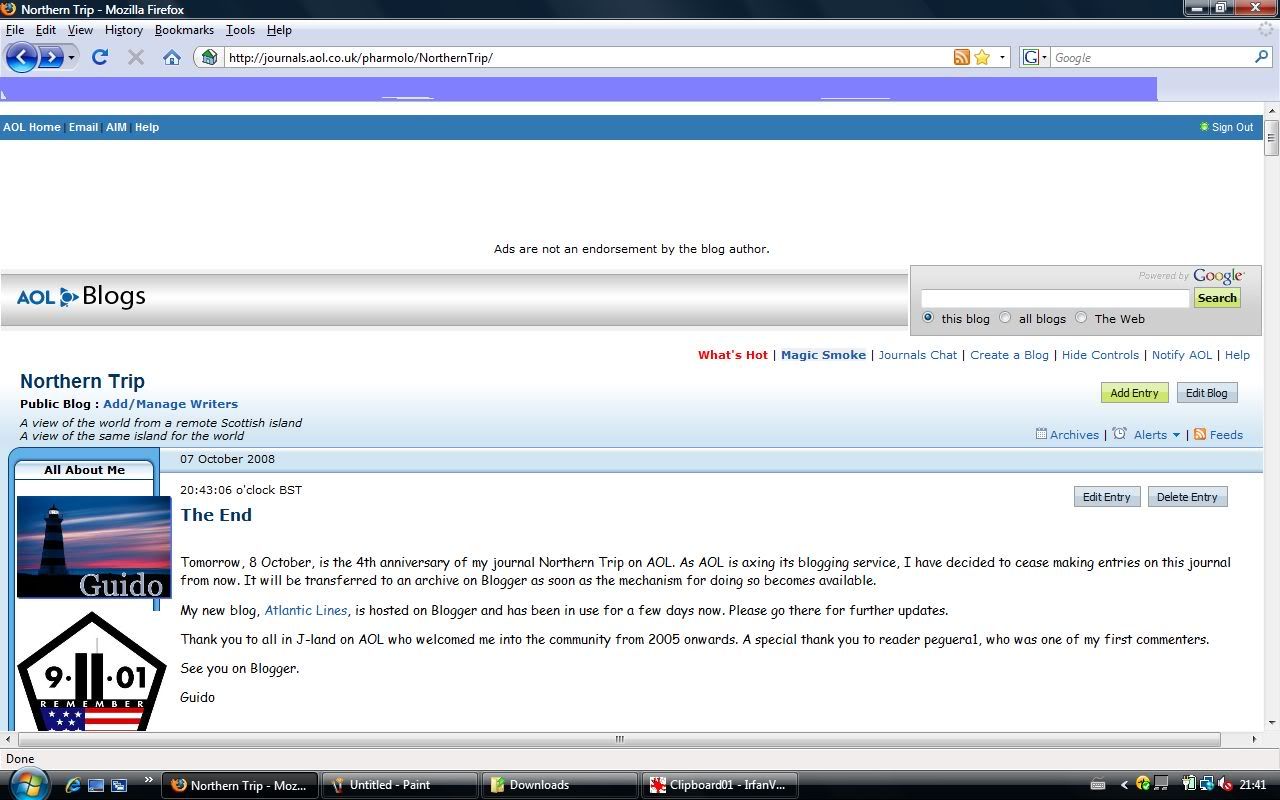
Task: Click the vertical scrollbar down arrow
Action: 1271,722
